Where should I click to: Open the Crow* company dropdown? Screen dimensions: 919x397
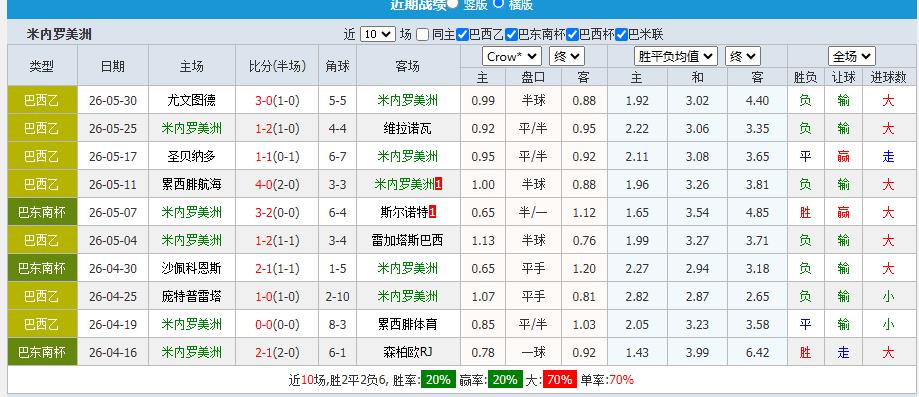click(512, 57)
